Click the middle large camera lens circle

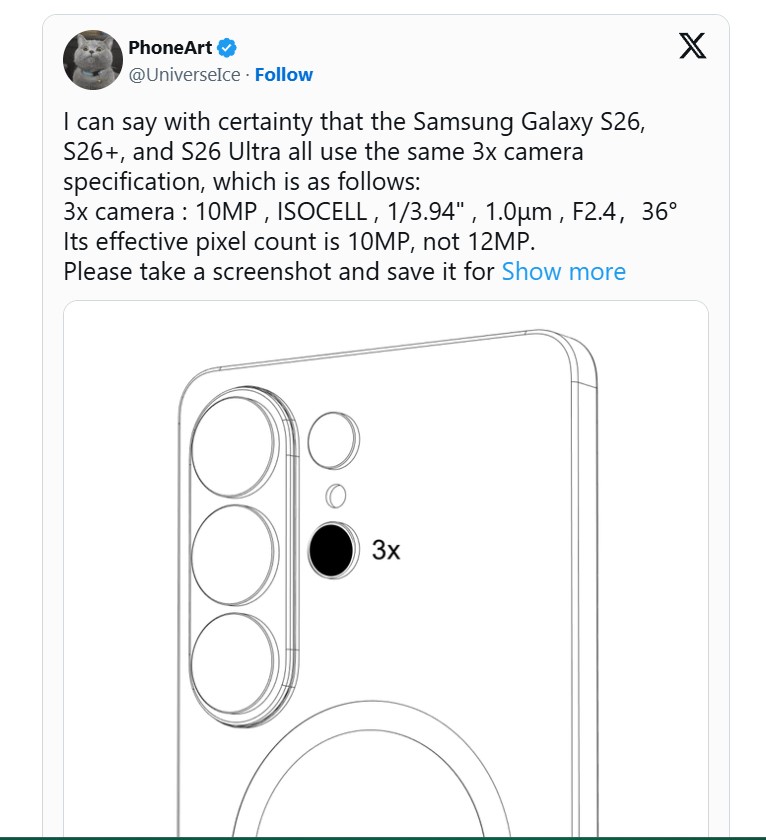point(234,554)
